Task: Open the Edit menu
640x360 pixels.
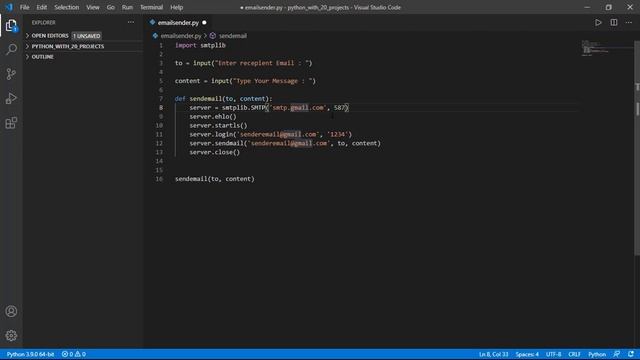Action: [x=42, y=7]
